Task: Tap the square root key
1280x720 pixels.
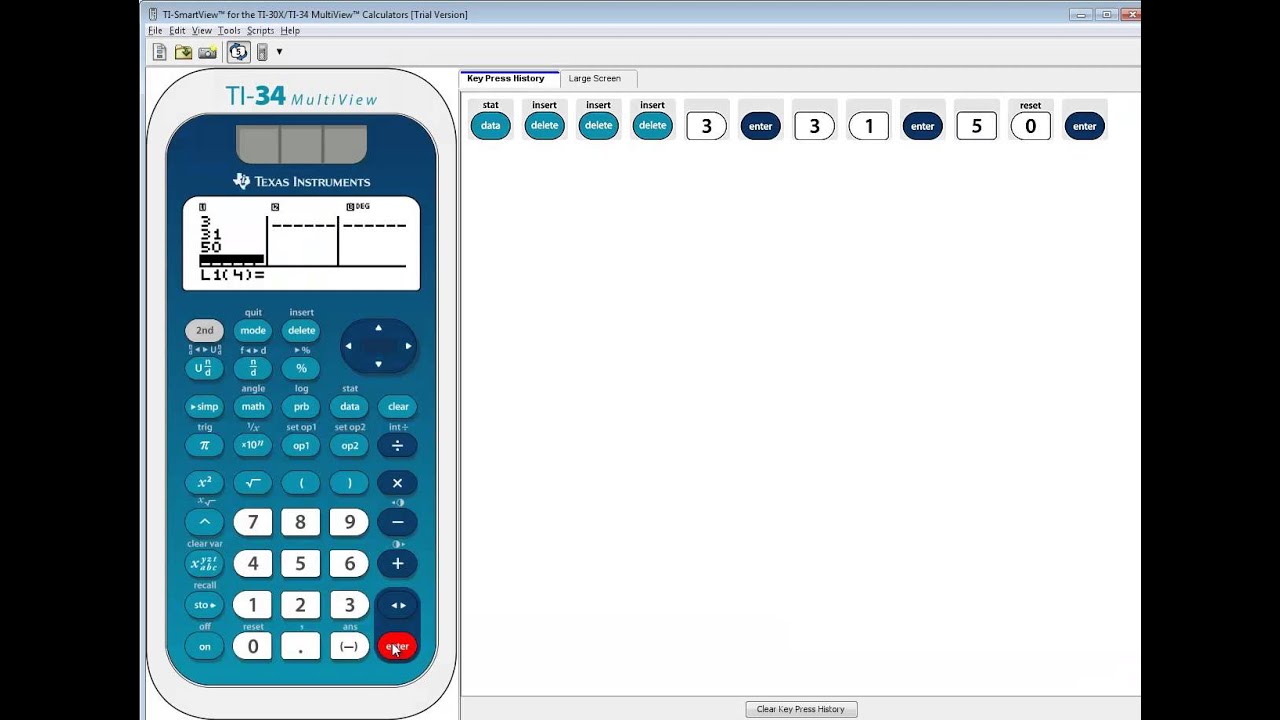Action: coord(253,483)
